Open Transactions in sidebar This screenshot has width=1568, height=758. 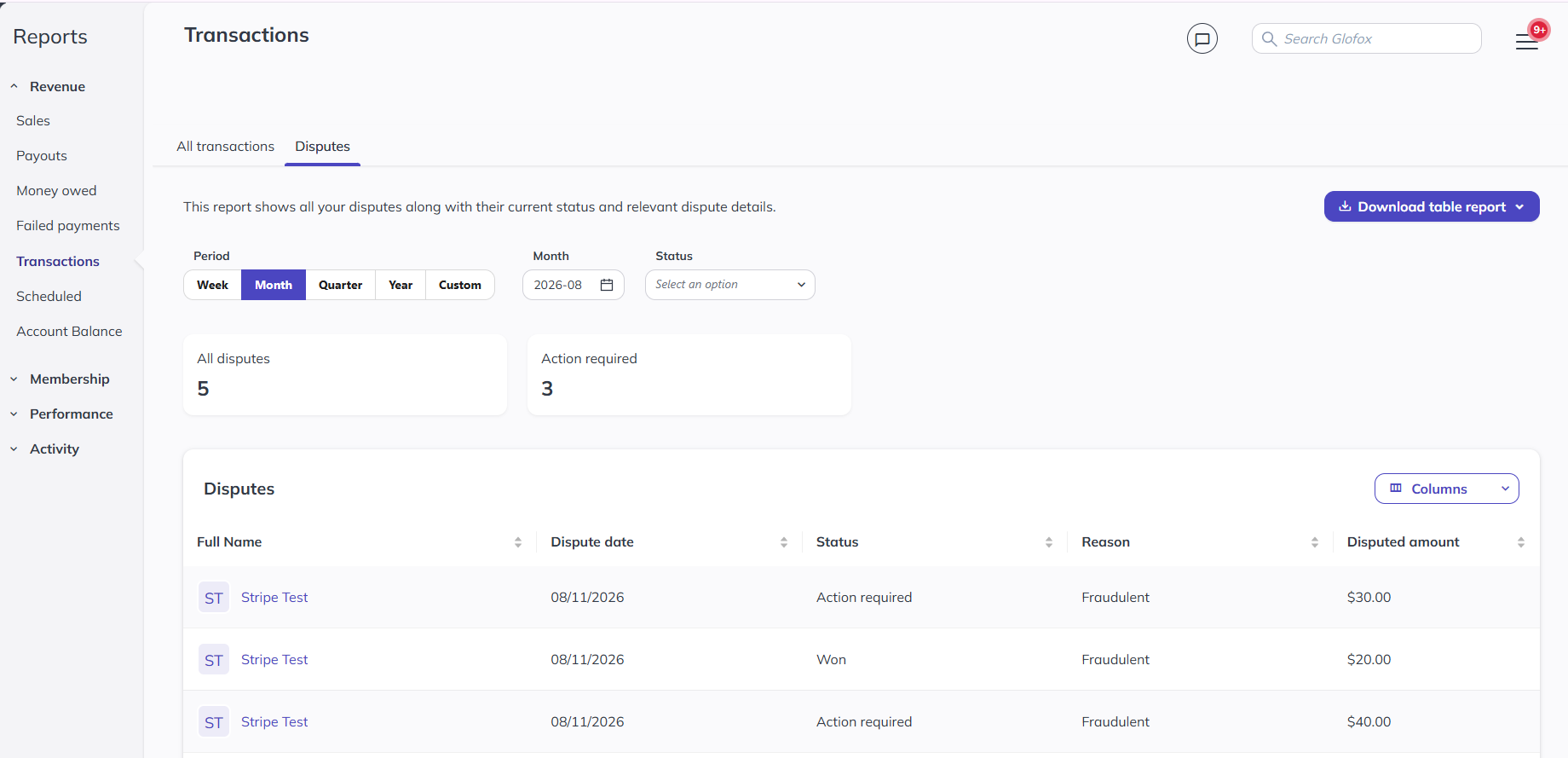58,261
